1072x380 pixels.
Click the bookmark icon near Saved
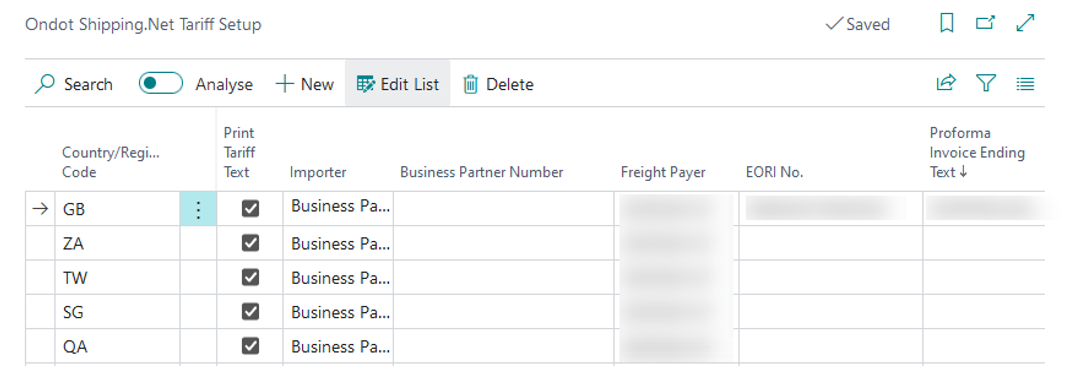click(x=947, y=25)
